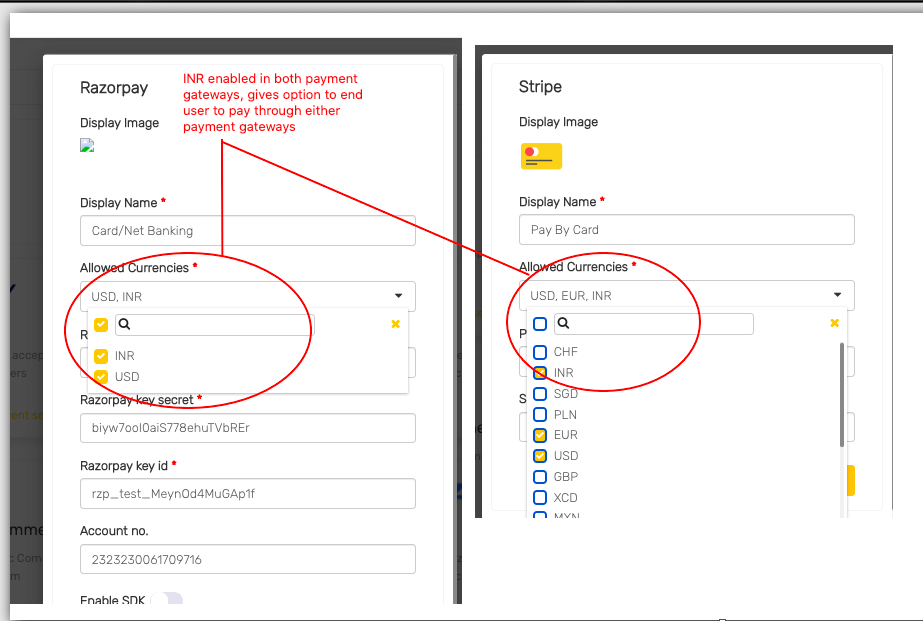This screenshot has height=621, width=923.
Task: Uncheck INR in Stripe currency list
Action: pos(540,373)
